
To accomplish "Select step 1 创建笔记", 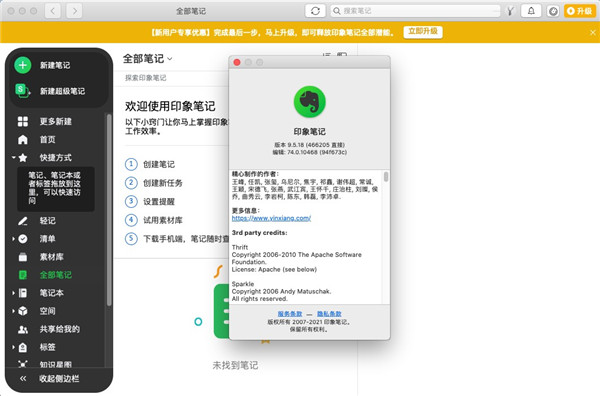I will (x=150, y=164).
